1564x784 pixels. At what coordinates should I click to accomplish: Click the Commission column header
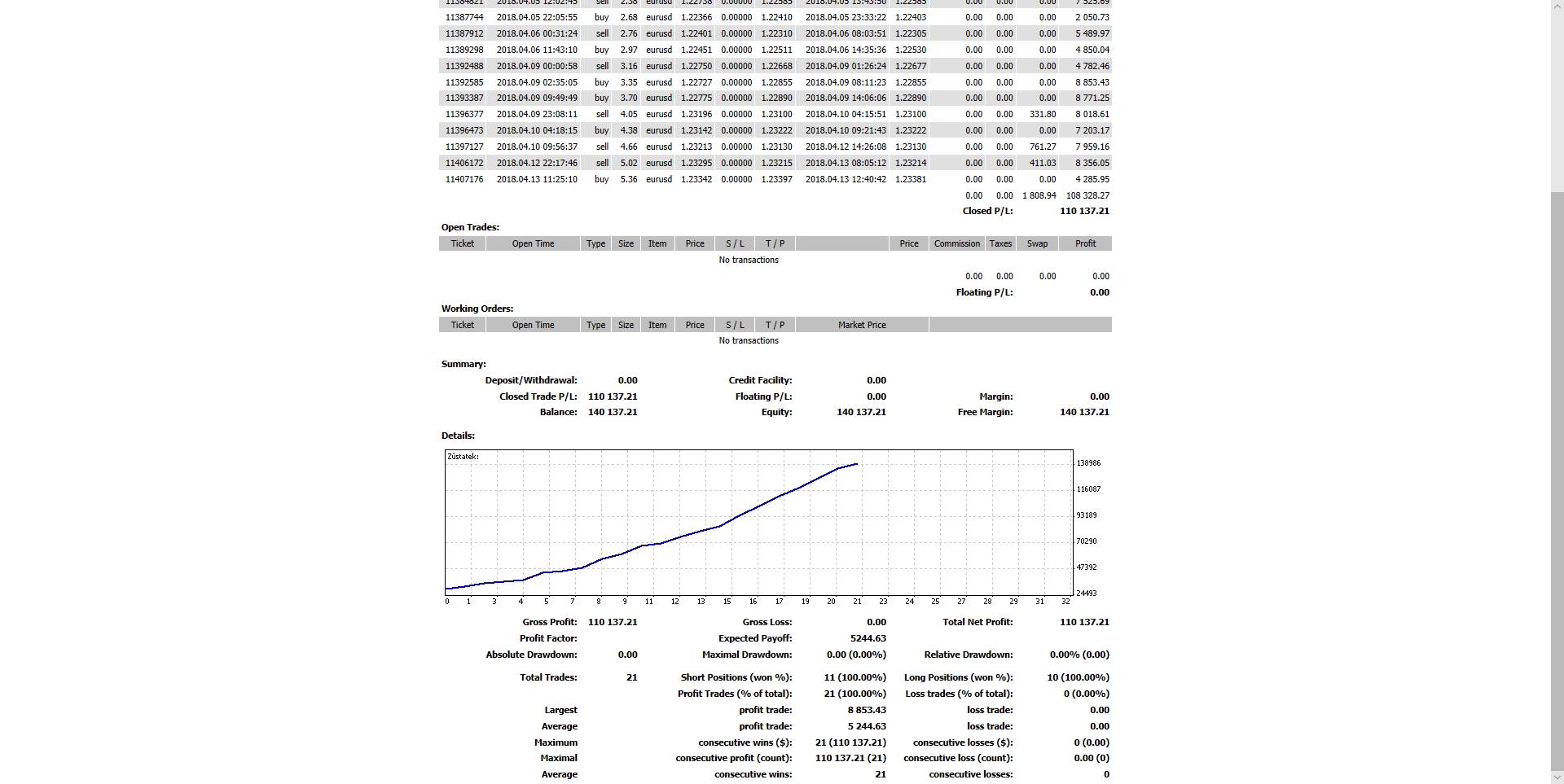click(x=957, y=243)
